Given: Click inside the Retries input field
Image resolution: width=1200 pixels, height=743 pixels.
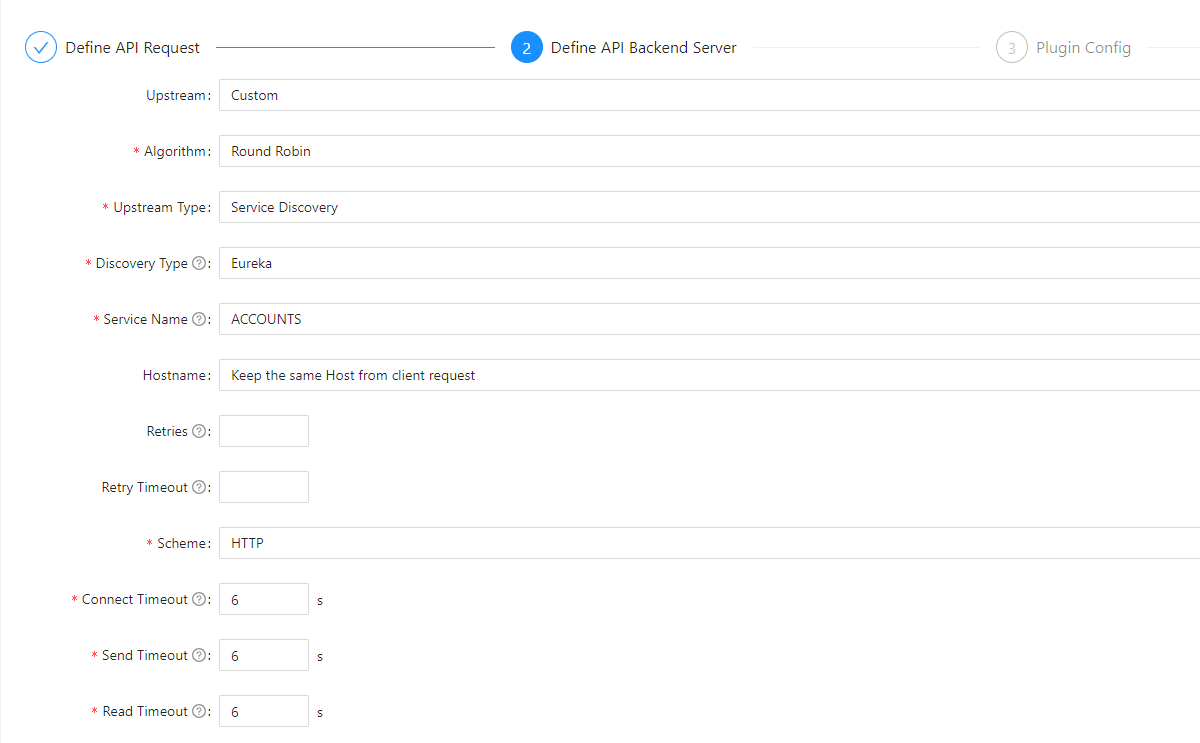Looking at the screenshot, I should click(263, 431).
